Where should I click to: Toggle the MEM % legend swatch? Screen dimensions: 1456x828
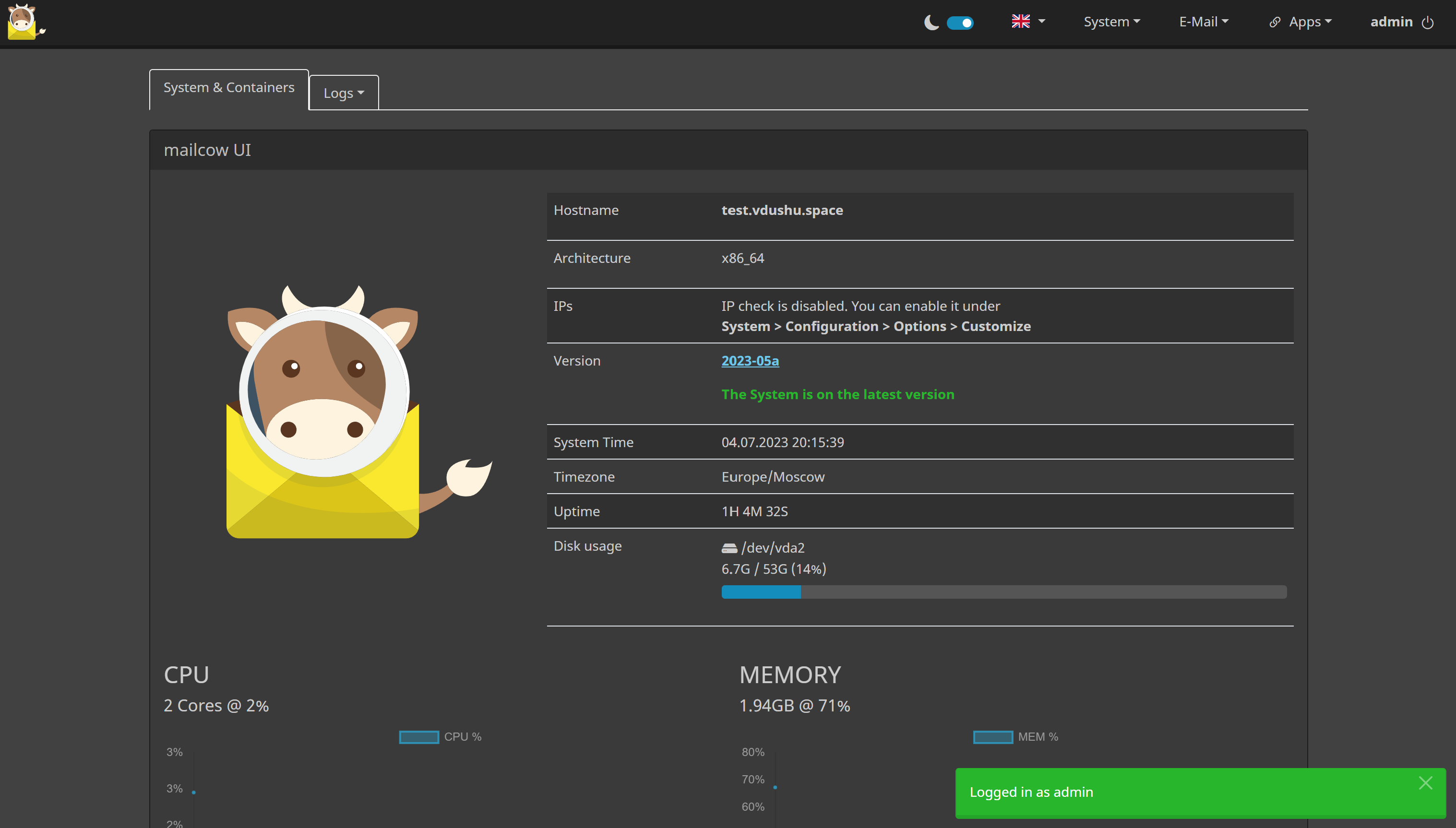click(993, 737)
